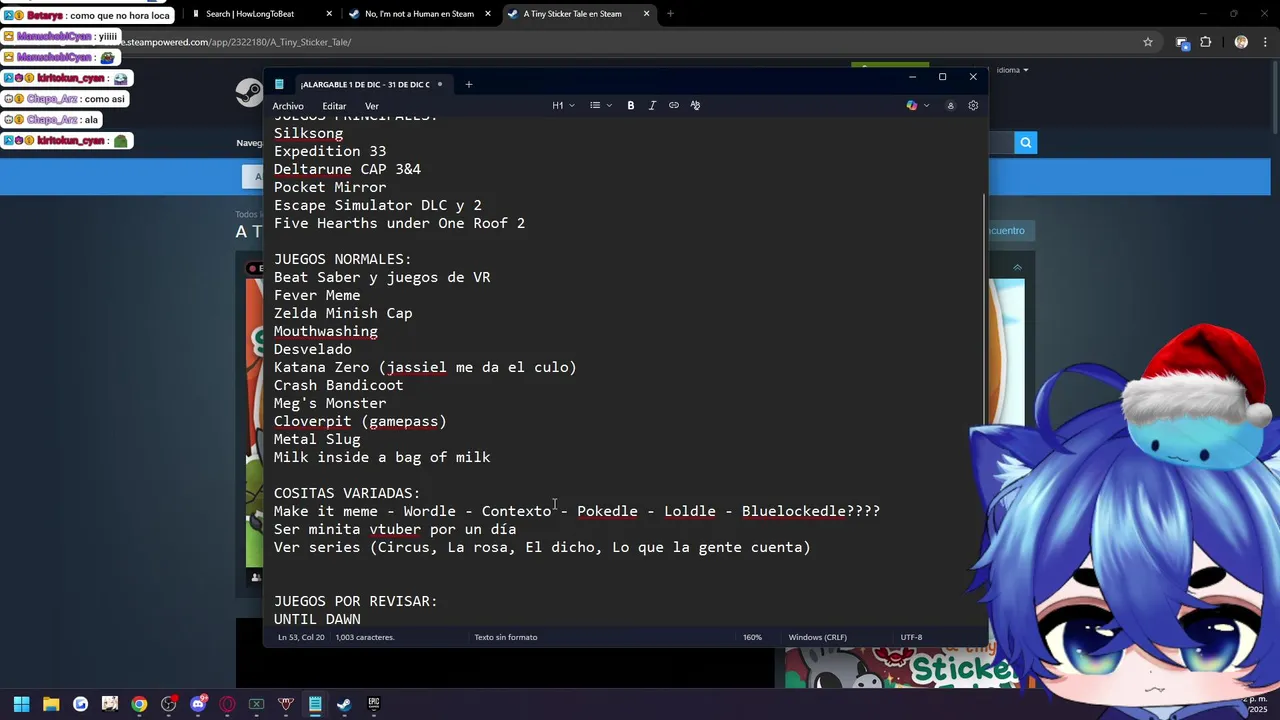The width and height of the screenshot is (1280, 720).
Task: Click the Expedition 33 line in Notepad
Action: (x=330, y=151)
